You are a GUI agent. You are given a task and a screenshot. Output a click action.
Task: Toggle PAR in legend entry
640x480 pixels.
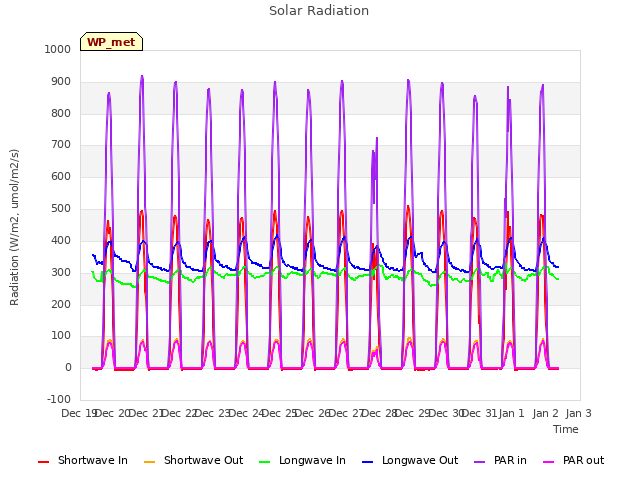500,460
